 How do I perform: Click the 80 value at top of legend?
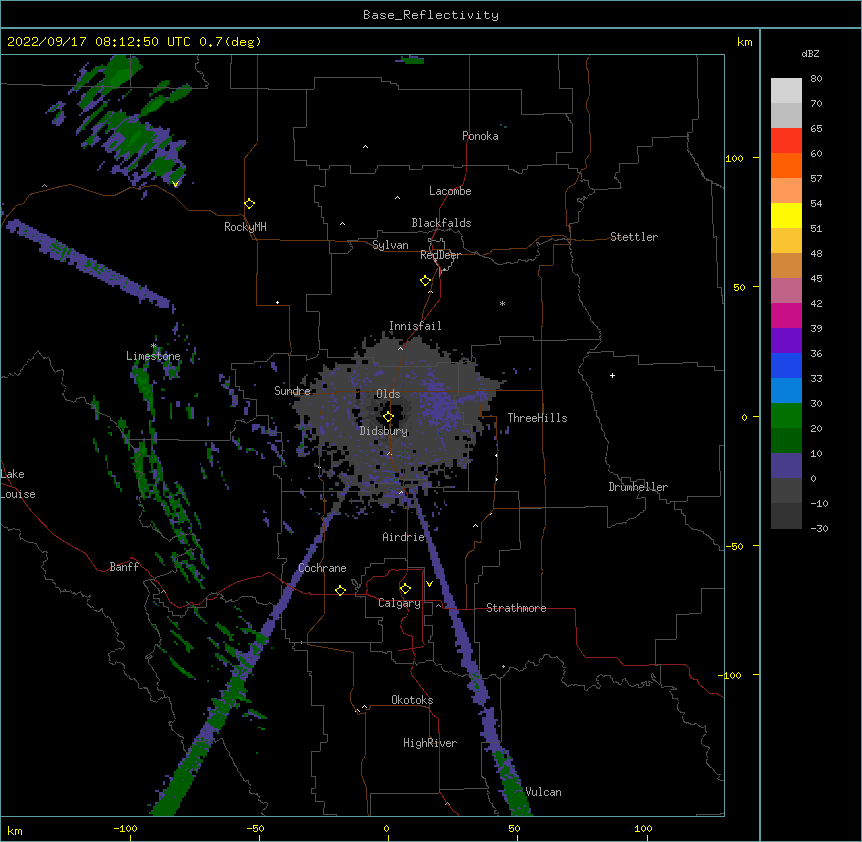click(x=816, y=79)
